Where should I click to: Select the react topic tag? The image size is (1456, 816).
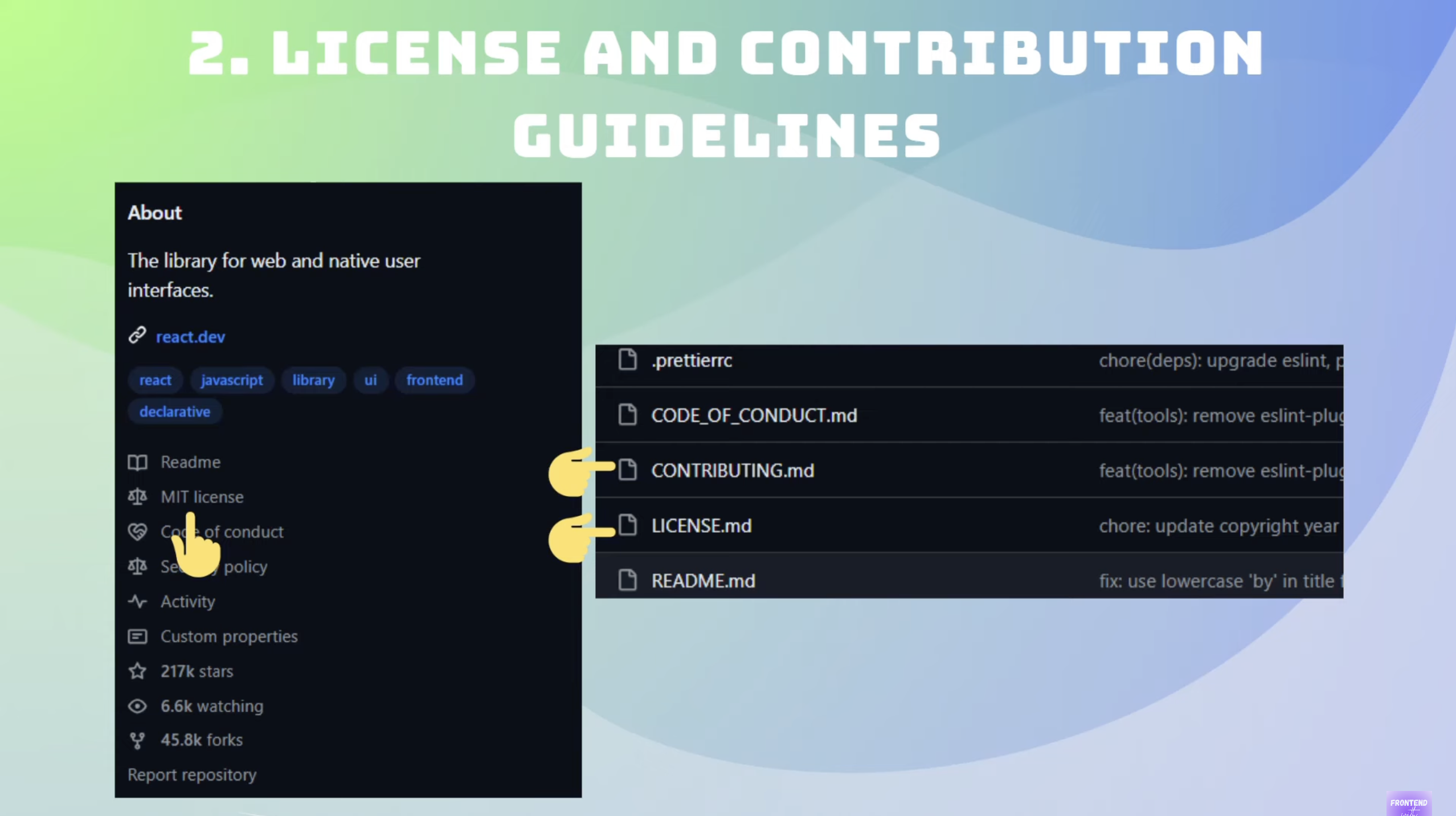(155, 380)
